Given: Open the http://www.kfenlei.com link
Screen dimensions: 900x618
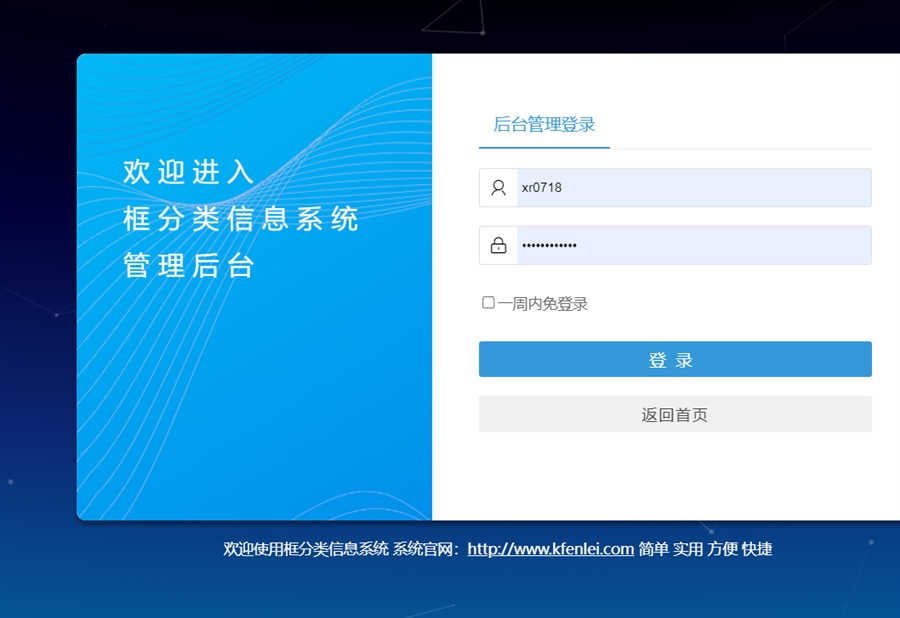Looking at the screenshot, I should point(550,549).
